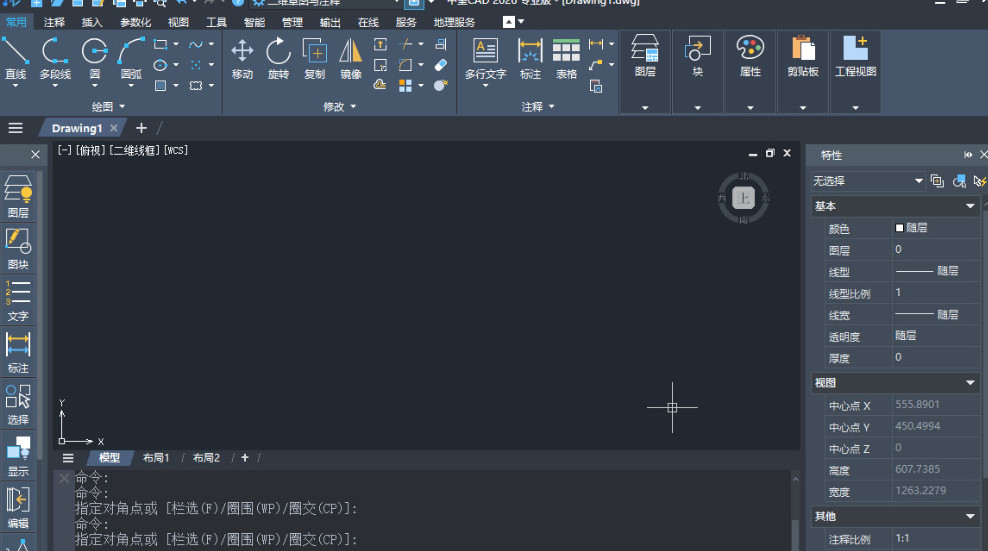Choose the 镜像 (Mirror) tool
The width and height of the screenshot is (988, 551).
pos(351,58)
